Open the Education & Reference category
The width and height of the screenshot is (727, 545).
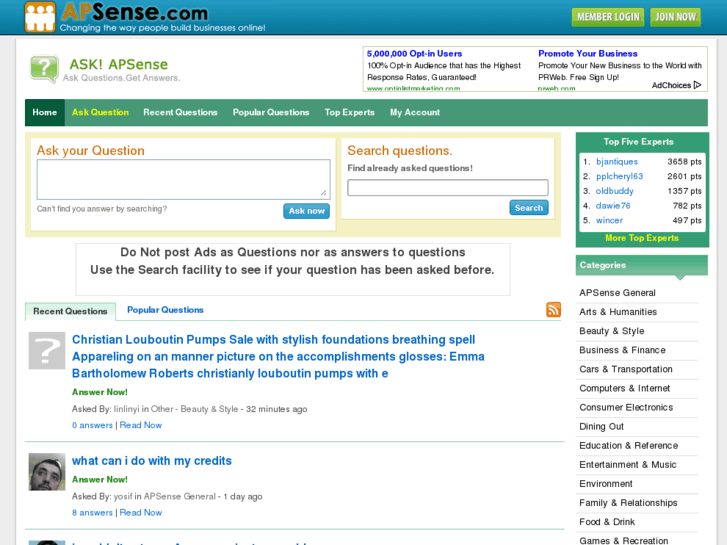tap(628, 445)
